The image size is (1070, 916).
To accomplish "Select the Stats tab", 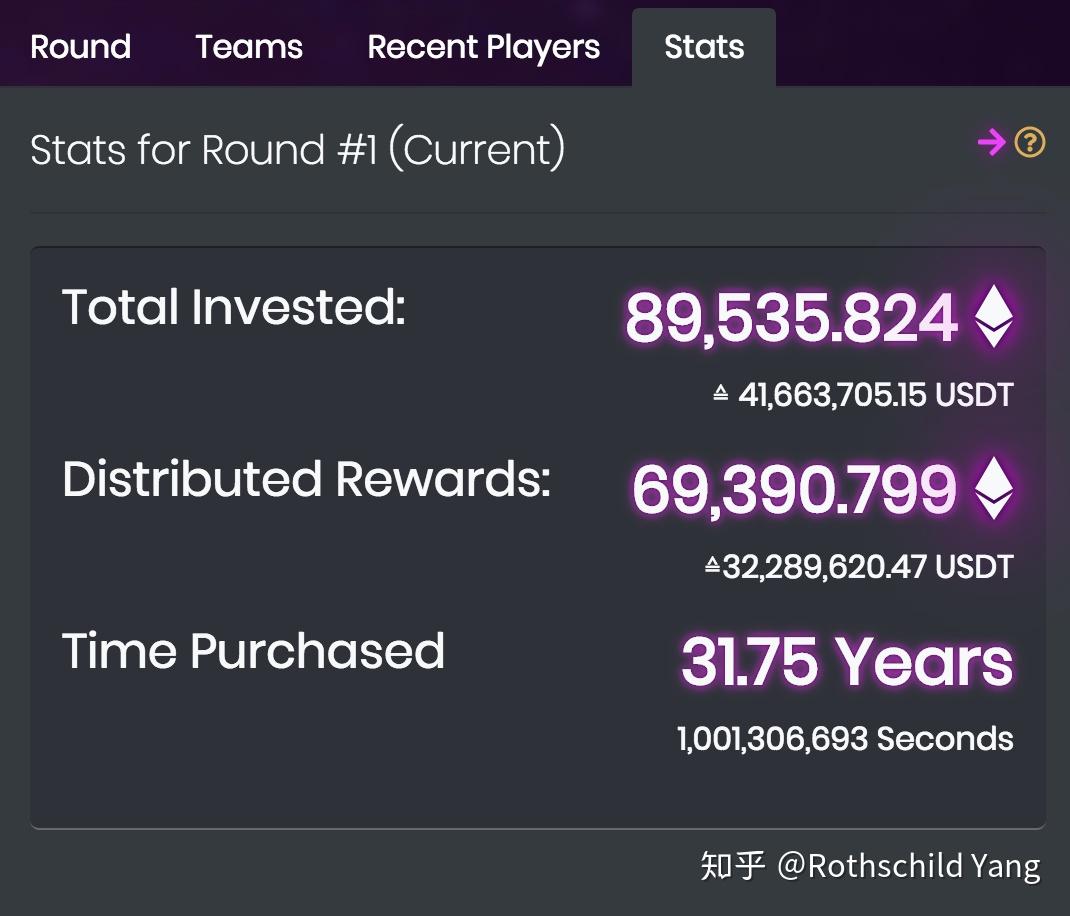I will click(x=704, y=47).
